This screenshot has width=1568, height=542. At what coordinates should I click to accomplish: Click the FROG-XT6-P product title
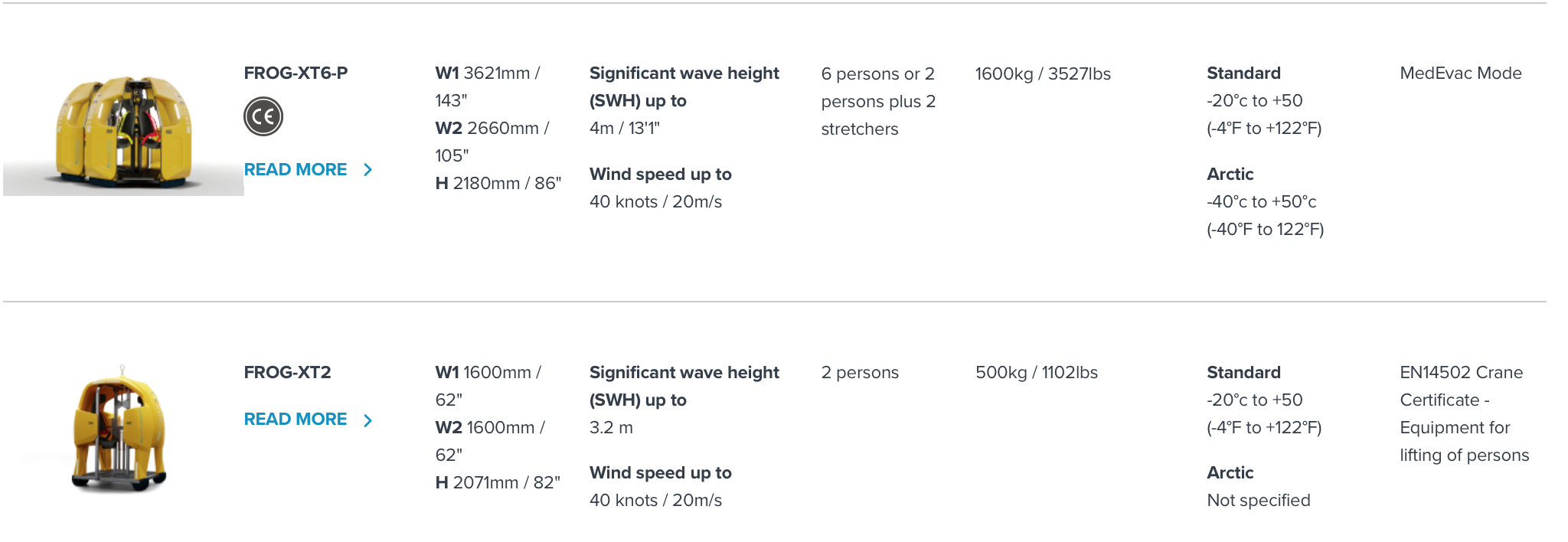[x=296, y=73]
